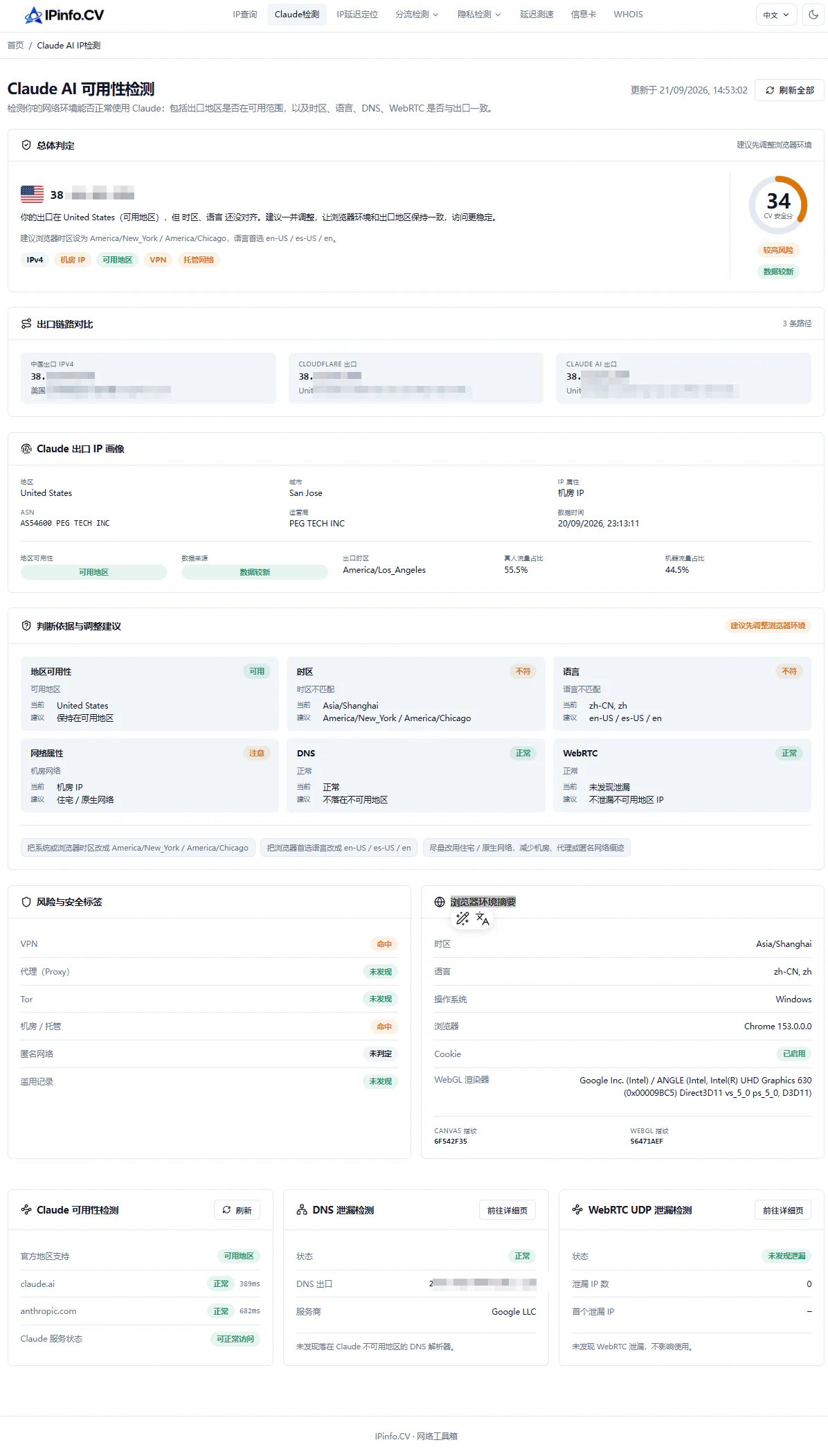Toggle dark mode with moon icon
The width and height of the screenshot is (828, 1456).
click(813, 15)
